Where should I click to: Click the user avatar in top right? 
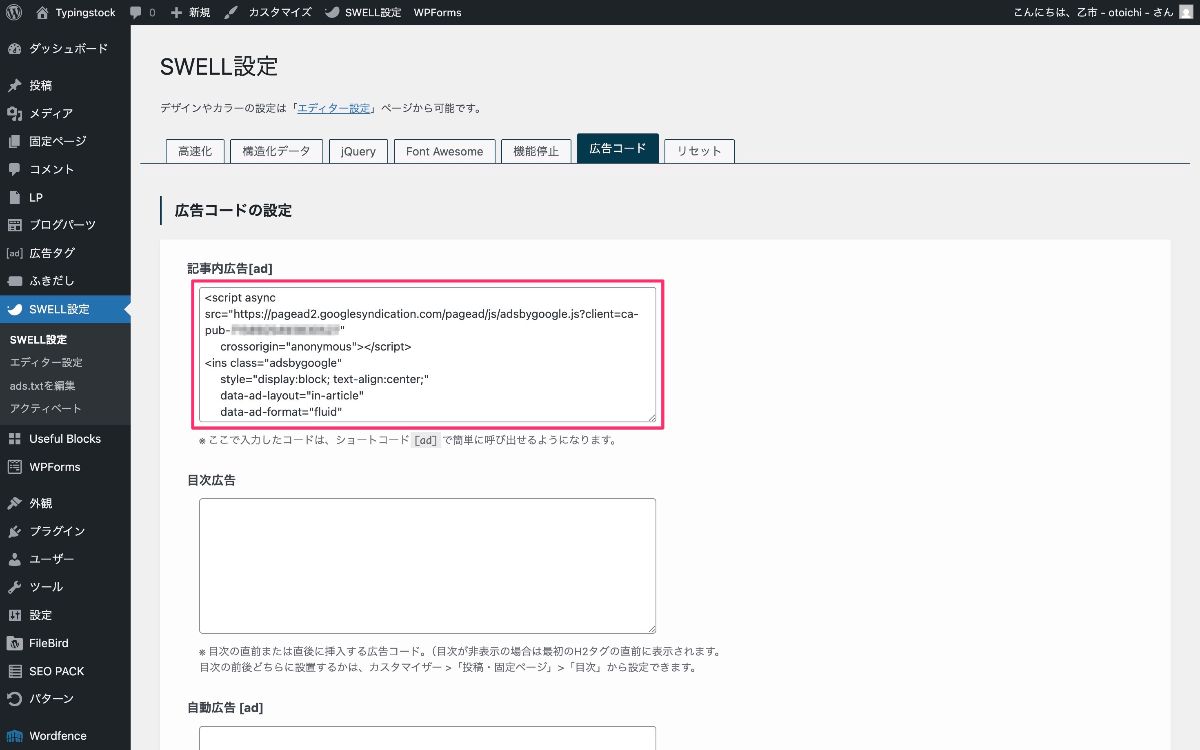click(1186, 13)
